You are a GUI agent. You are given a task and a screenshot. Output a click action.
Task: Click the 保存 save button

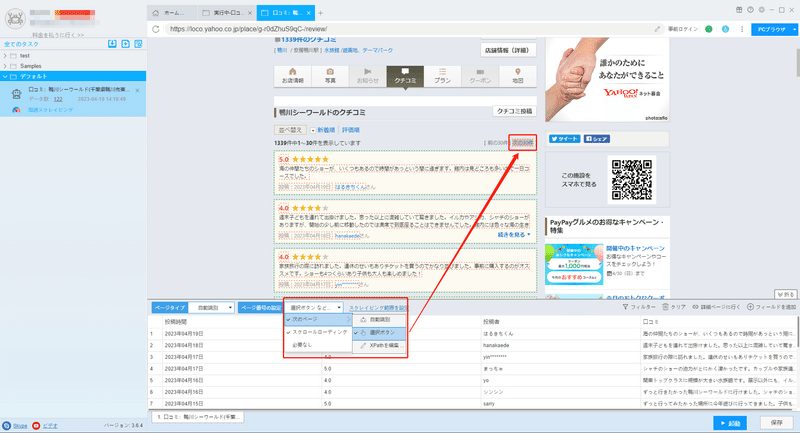[x=777, y=423]
